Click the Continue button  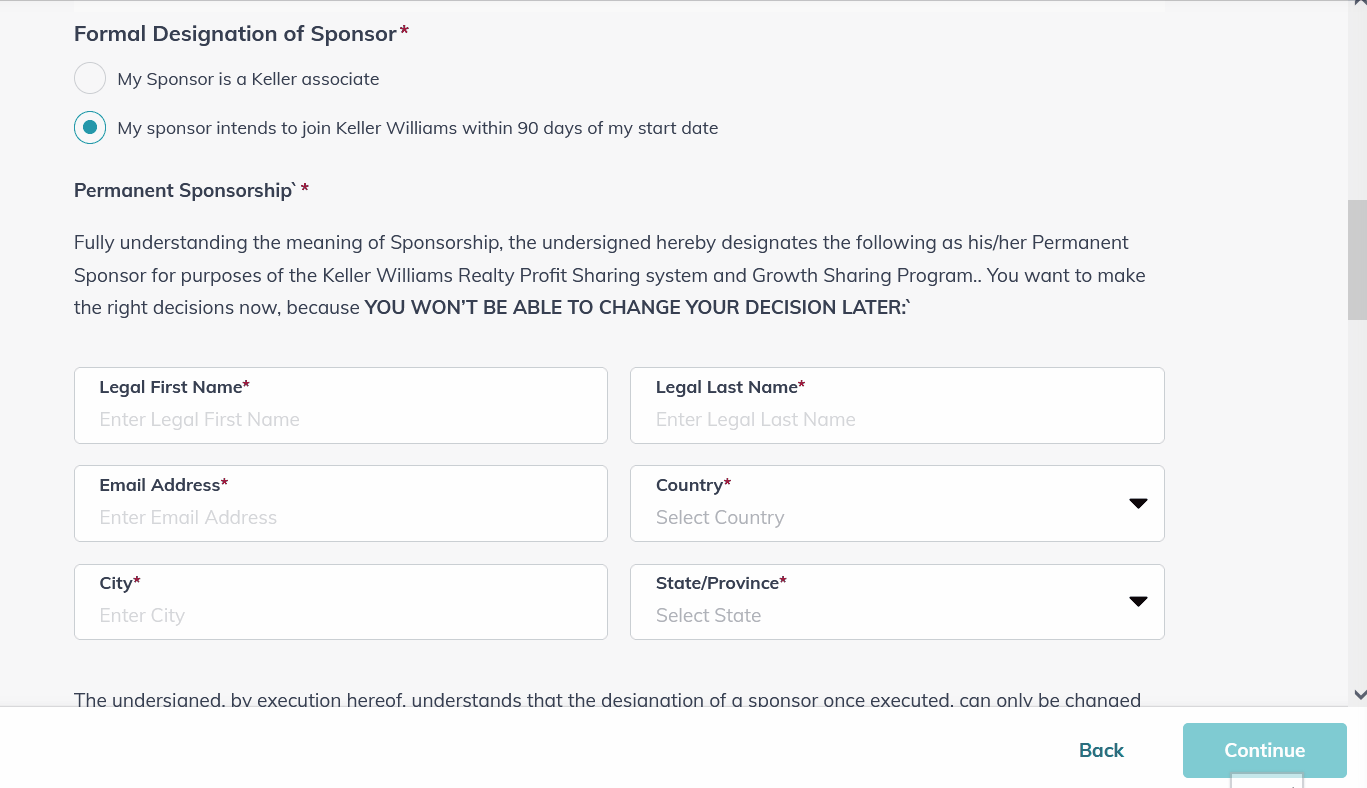click(x=1265, y=750)
